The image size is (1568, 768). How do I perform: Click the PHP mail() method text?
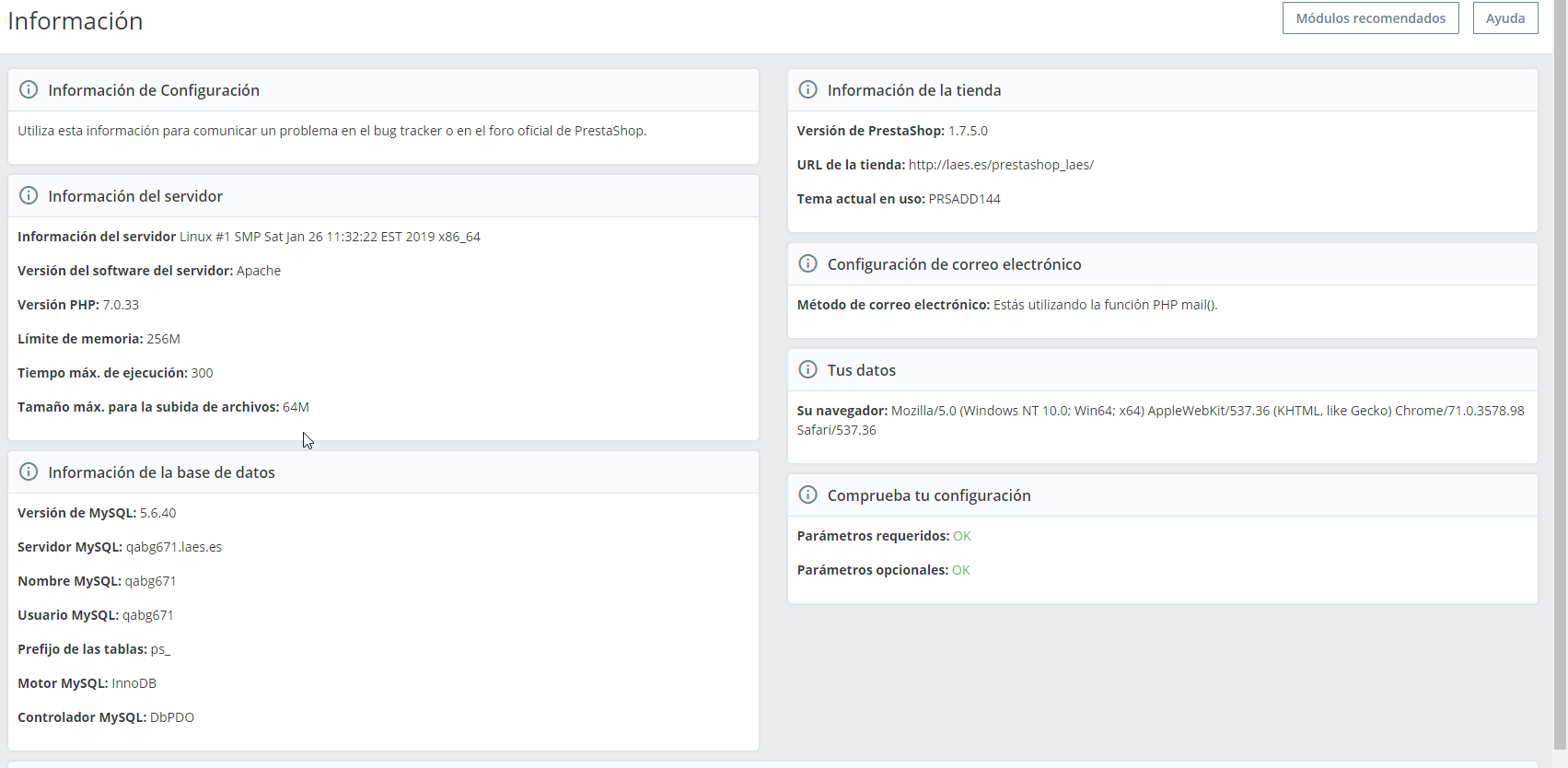pyautogui.click(x=1105, y=305)
